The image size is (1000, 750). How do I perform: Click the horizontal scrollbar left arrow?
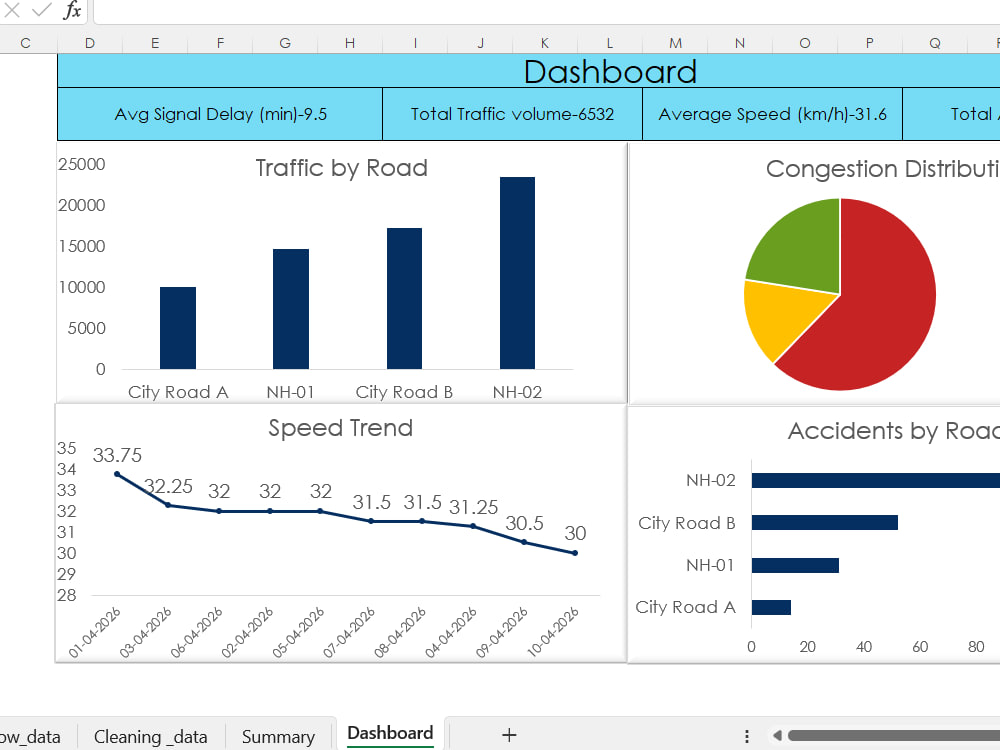coord(777,735)
